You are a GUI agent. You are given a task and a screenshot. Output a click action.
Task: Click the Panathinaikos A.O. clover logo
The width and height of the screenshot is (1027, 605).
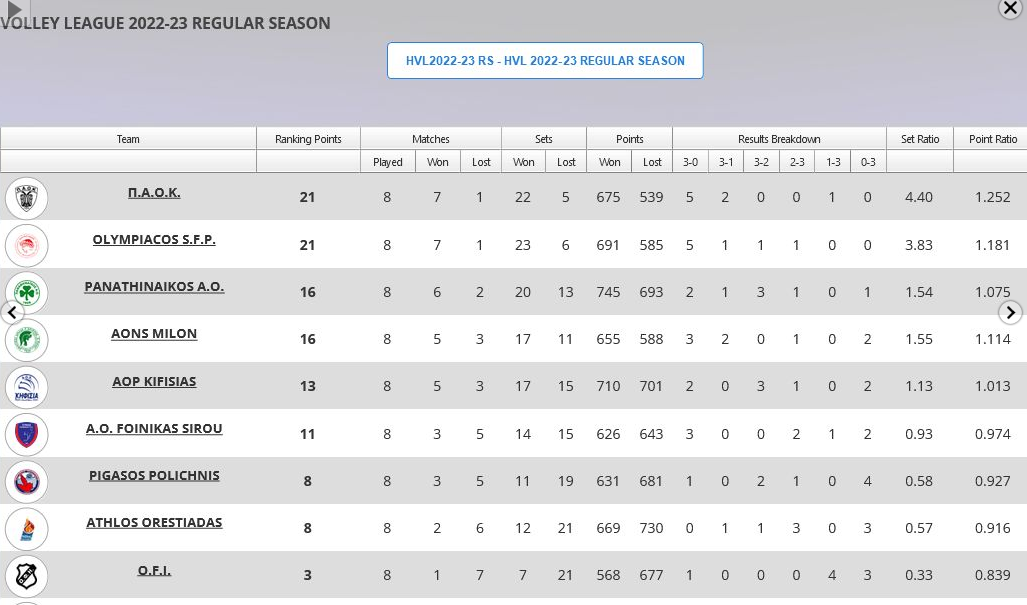click(28, 292)
